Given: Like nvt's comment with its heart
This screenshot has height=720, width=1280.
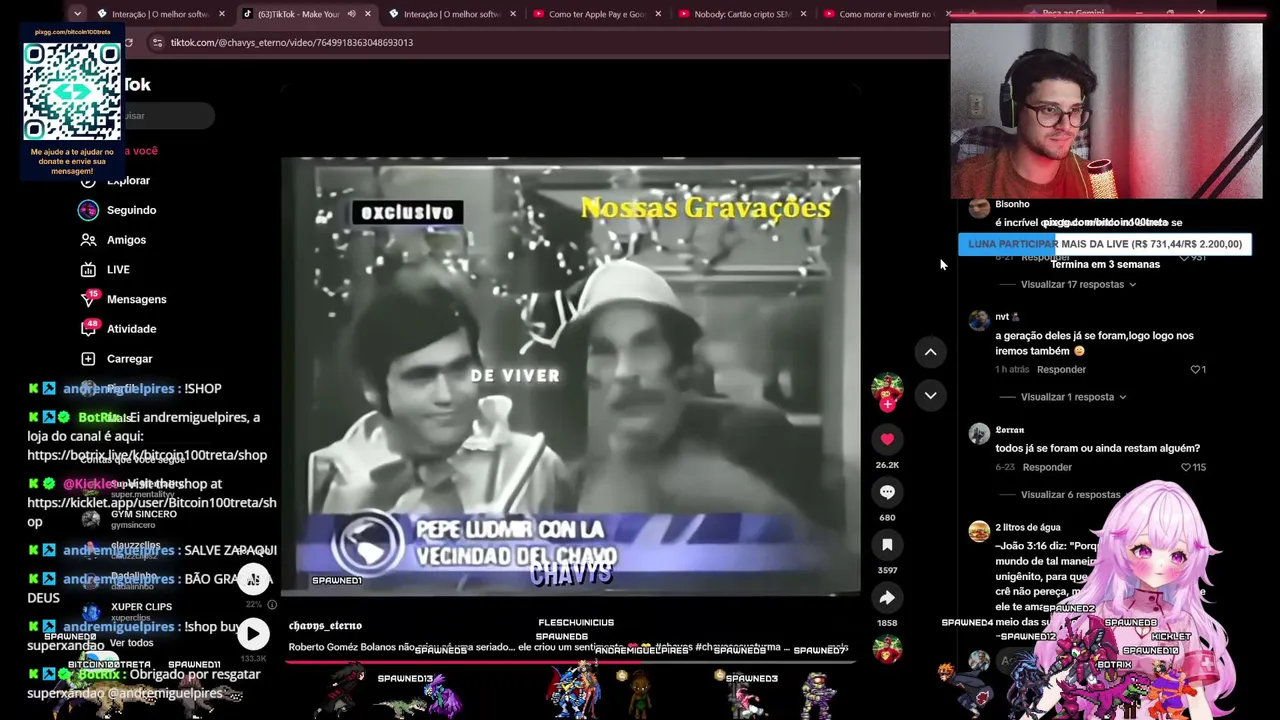Looking at the screenshot, I should (x=1194, y=370).
